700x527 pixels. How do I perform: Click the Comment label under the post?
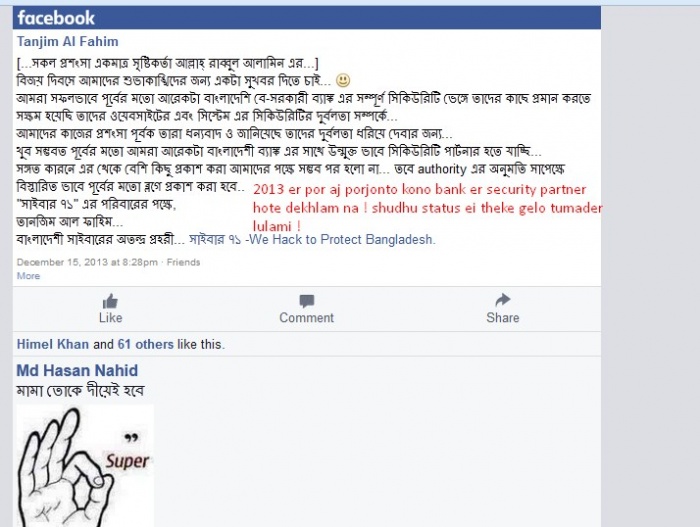coord(307,318)
